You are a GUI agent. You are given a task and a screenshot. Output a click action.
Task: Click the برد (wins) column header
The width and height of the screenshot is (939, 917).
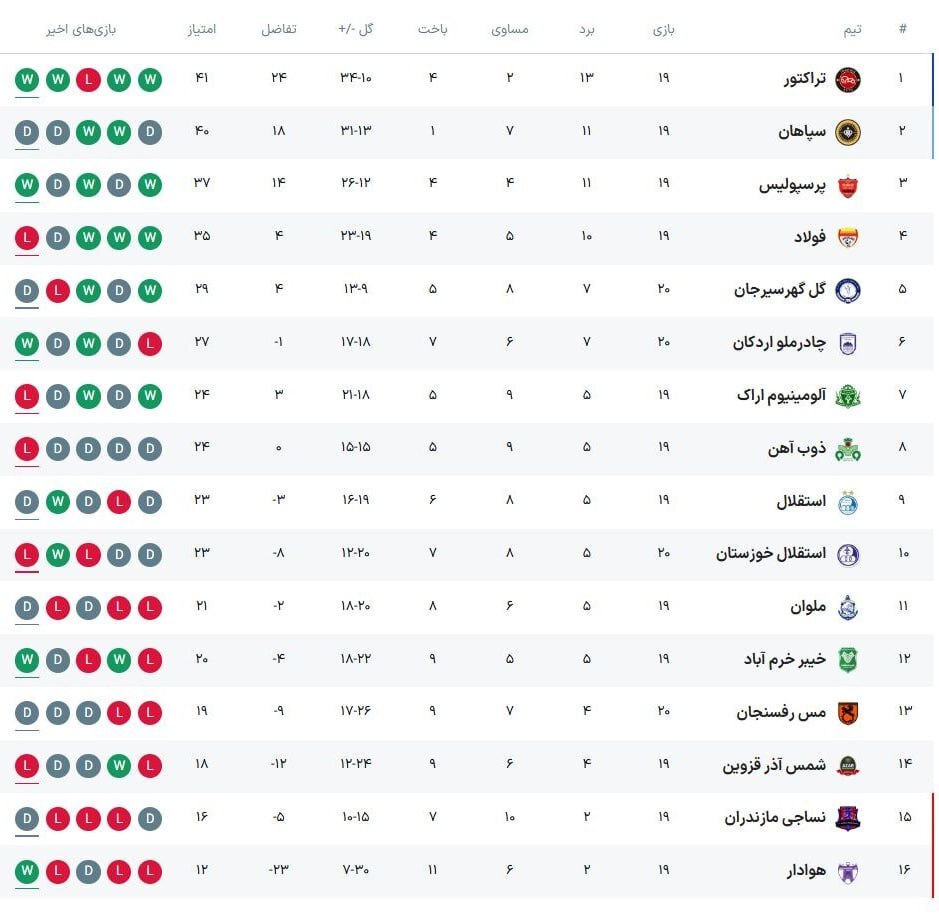587,29
